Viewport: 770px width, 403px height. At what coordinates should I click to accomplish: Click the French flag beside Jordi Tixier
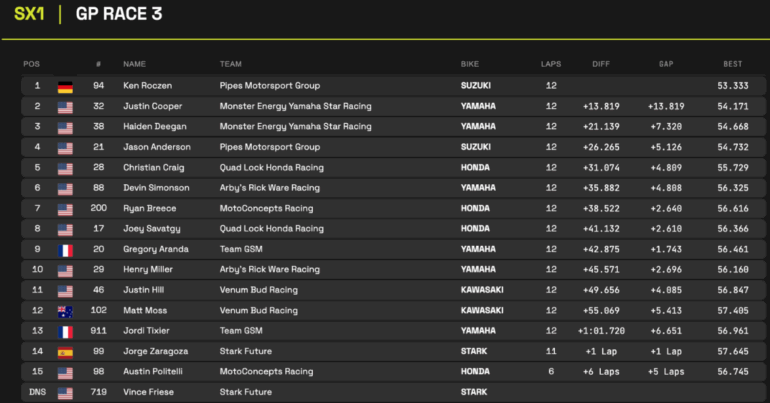coord(66,332)
